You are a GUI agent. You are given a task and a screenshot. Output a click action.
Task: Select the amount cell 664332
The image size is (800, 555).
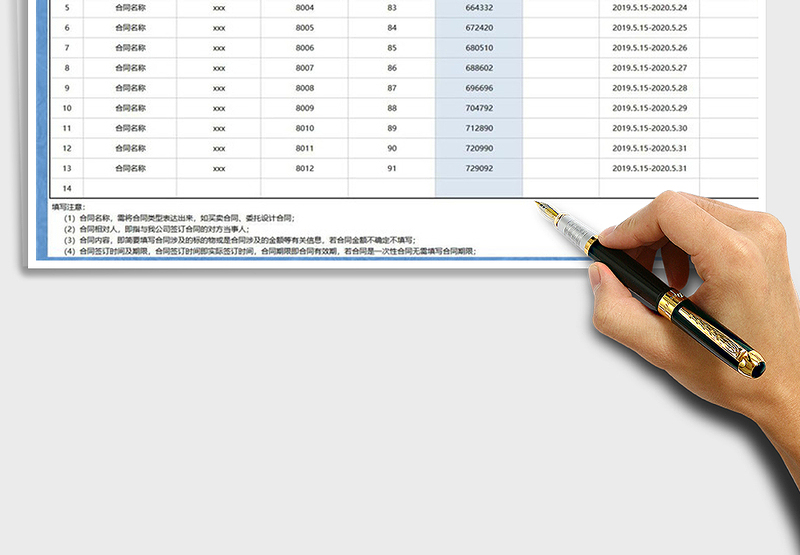click(x=479, y=8)
